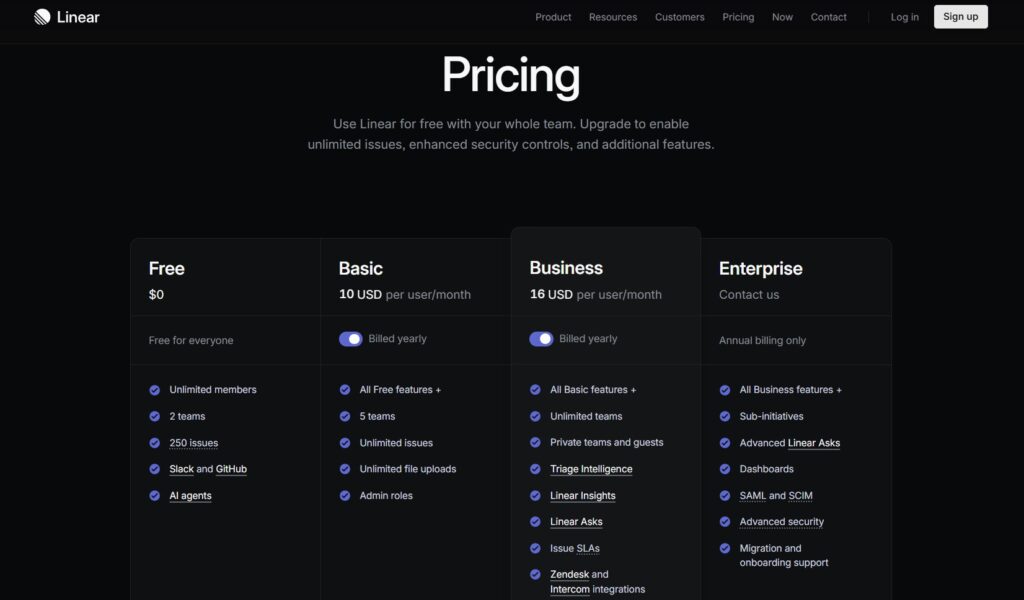The height and width of the screenshot is (600, 1024).
Task: Open the Resources navigation dropdown
Action: [x=612, y=17]
